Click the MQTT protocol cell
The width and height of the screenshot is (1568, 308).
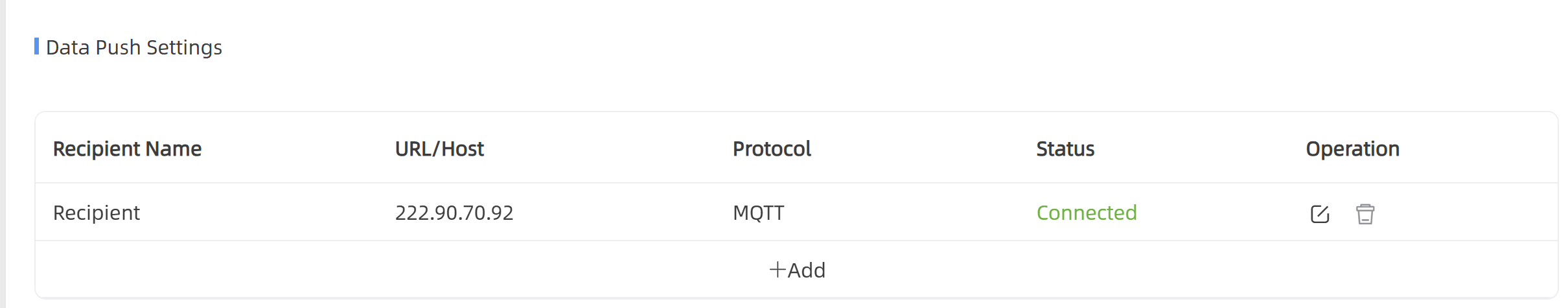pyautogui.click(x=758, y=213)
